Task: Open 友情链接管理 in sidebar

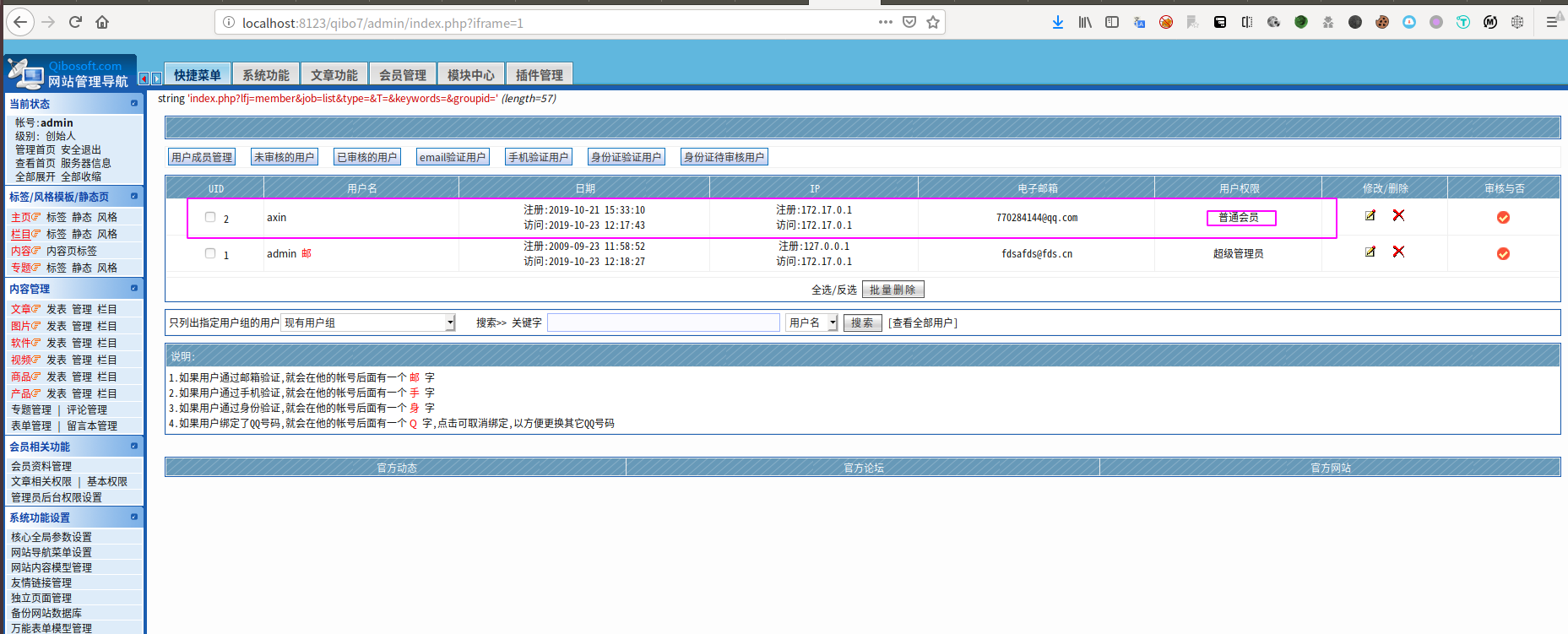Action: 41,583
